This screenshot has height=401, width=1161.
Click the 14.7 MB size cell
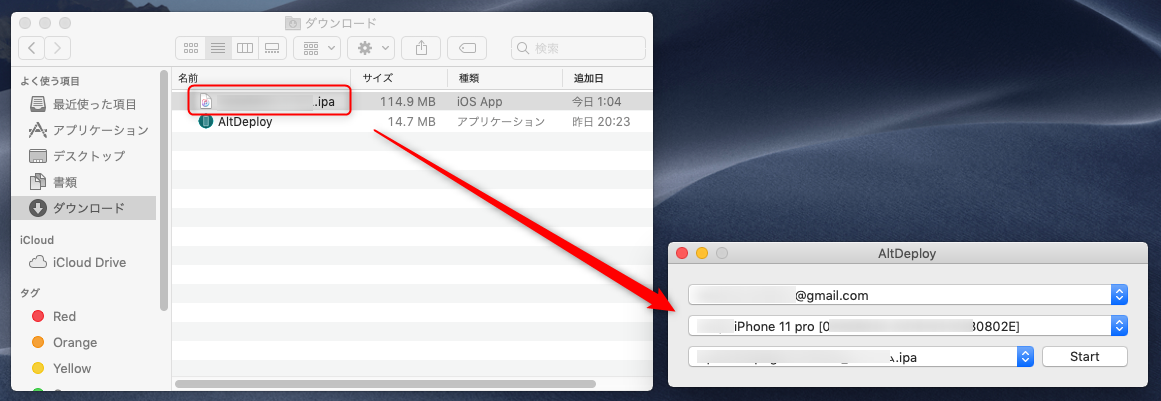[x=412, y=121]
